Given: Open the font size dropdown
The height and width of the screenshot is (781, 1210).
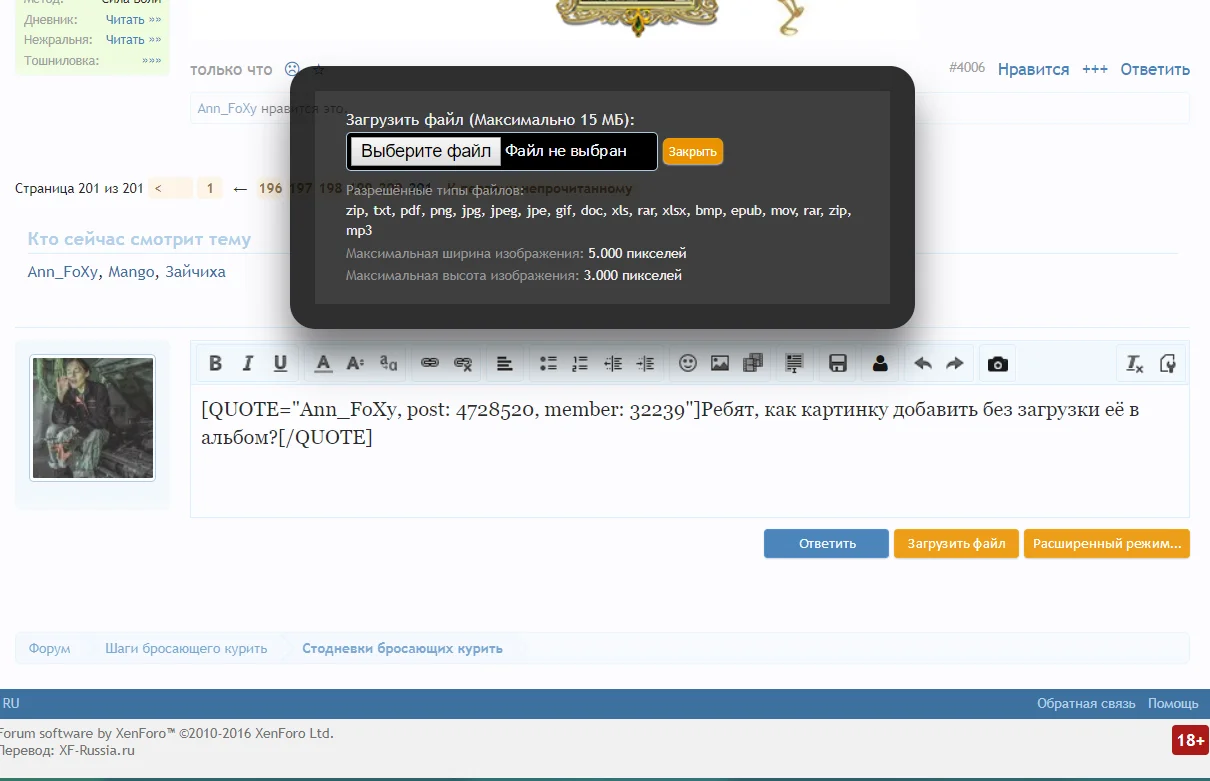Looking at the screenshot, I should [x=355, y=363].
